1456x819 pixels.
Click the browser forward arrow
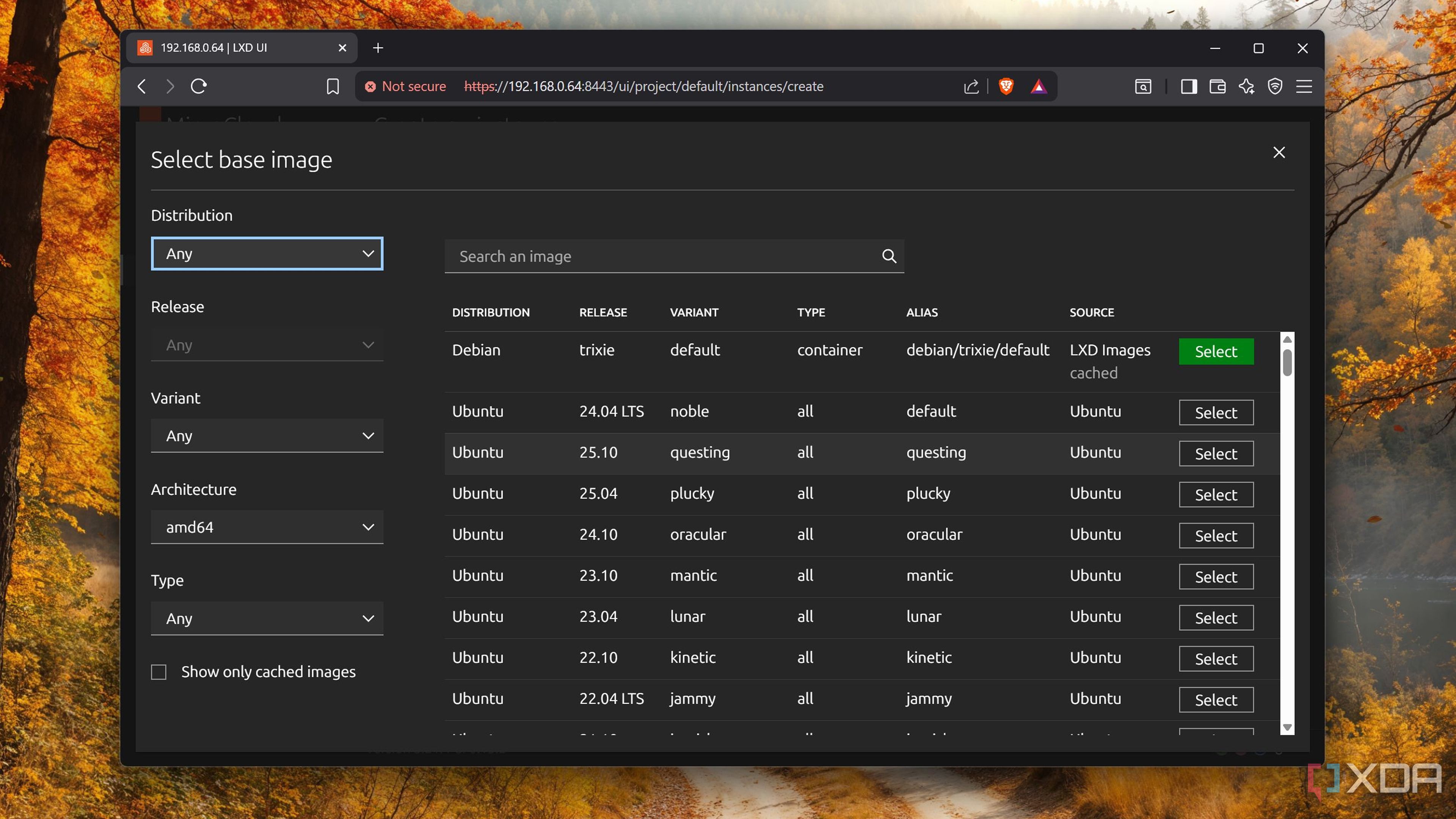(169, 86)
